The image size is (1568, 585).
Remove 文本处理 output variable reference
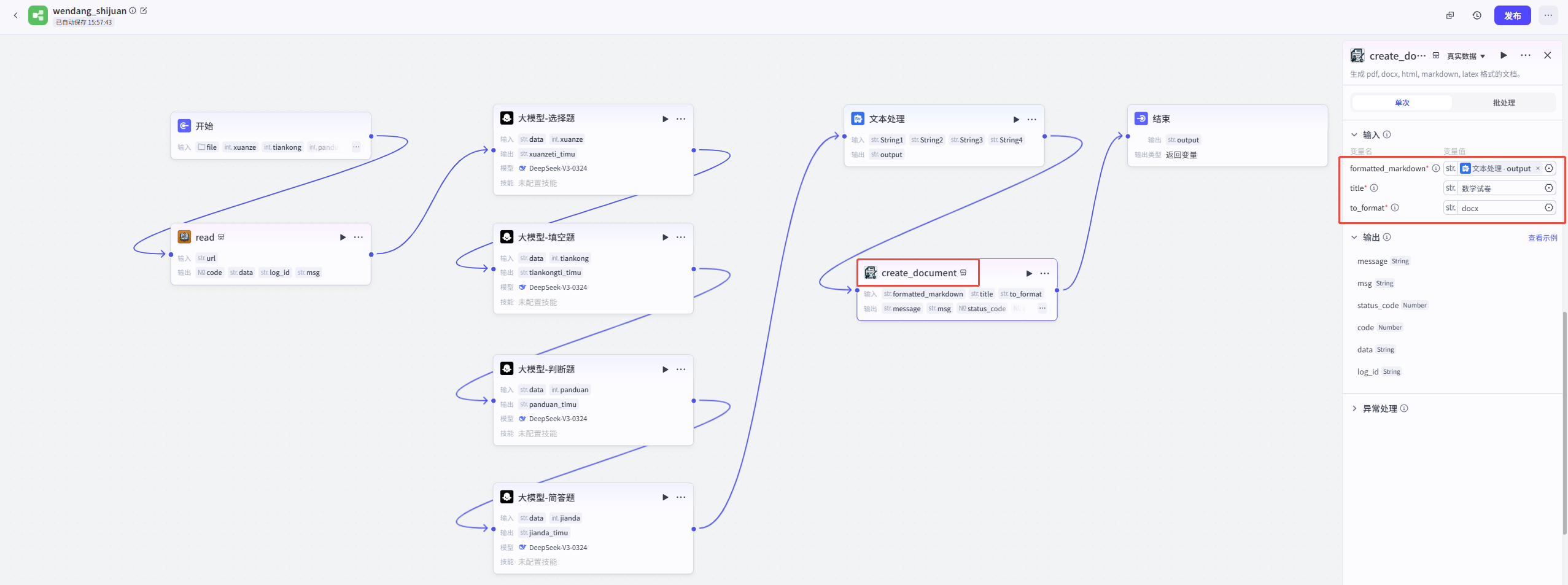pos(1538,168)
